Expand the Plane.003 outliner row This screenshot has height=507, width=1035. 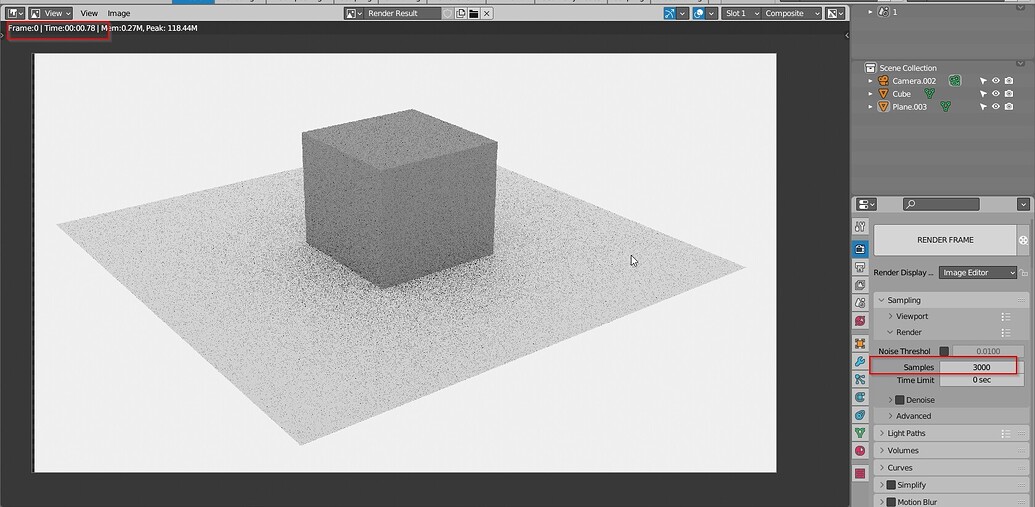pos(871,107)
